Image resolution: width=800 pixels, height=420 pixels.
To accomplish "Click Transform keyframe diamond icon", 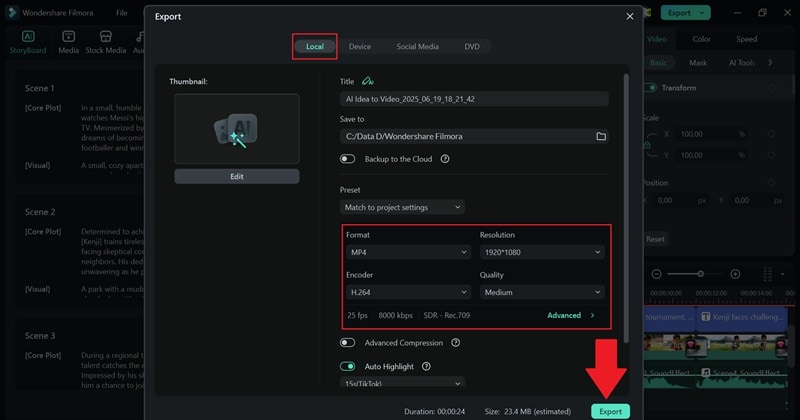I will point(771,88).
